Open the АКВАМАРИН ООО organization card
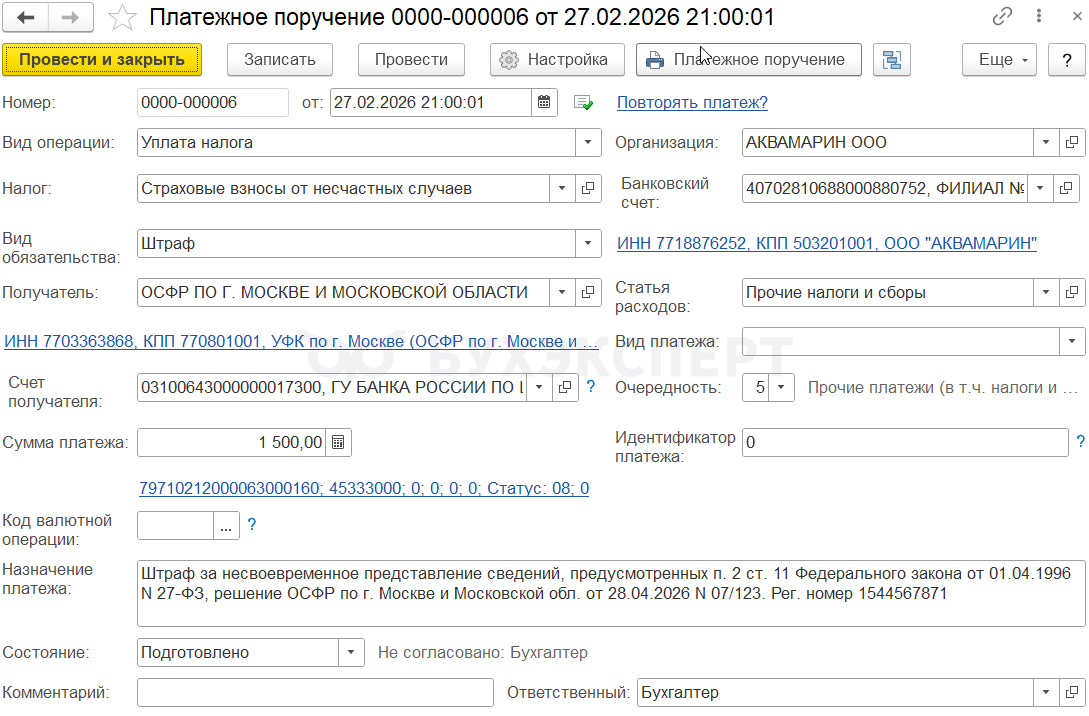The width and height of the screenshot is (1089, 716). (x=1072, y=142)
